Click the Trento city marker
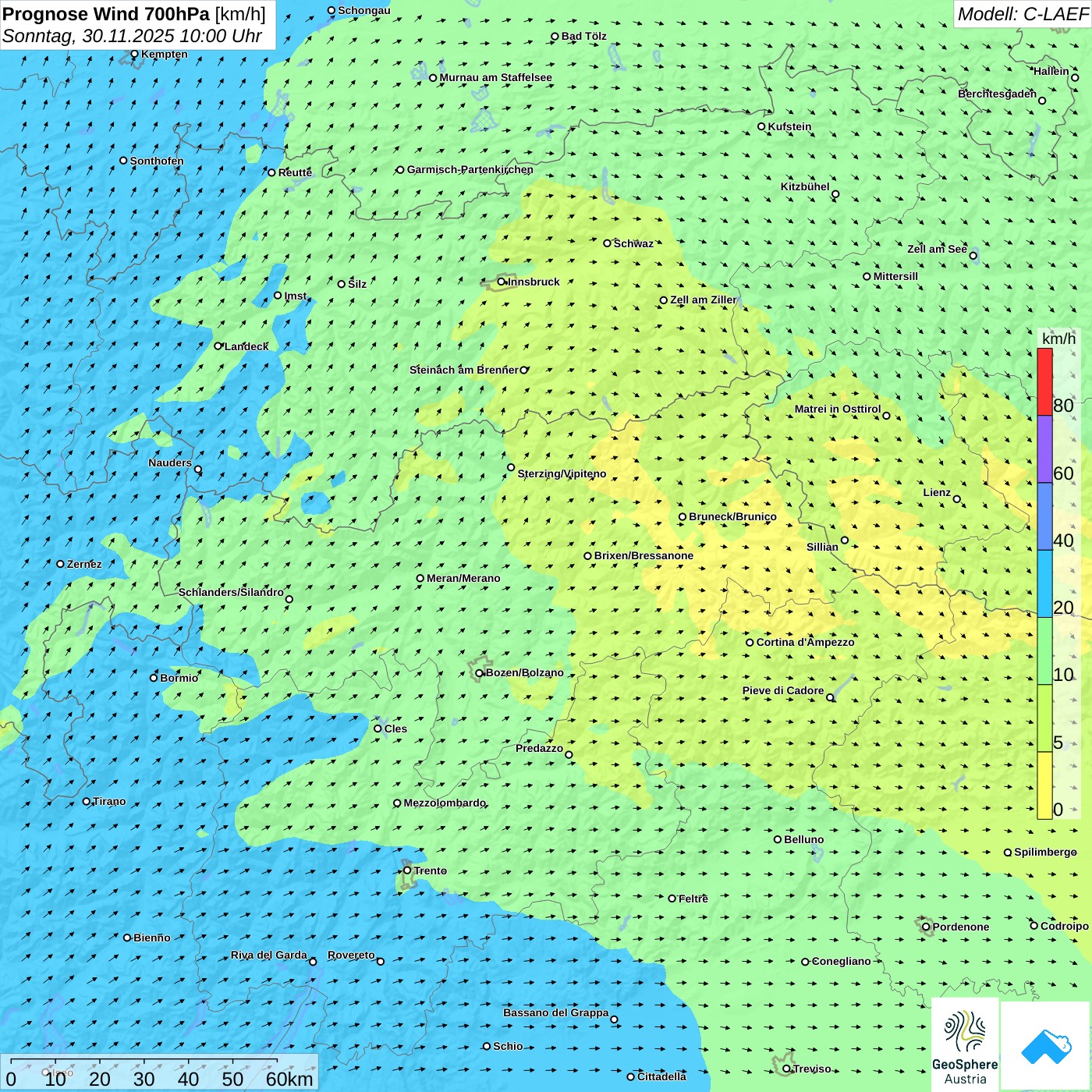Viewport: 1092px width, 1092px height. pos(407,870)
